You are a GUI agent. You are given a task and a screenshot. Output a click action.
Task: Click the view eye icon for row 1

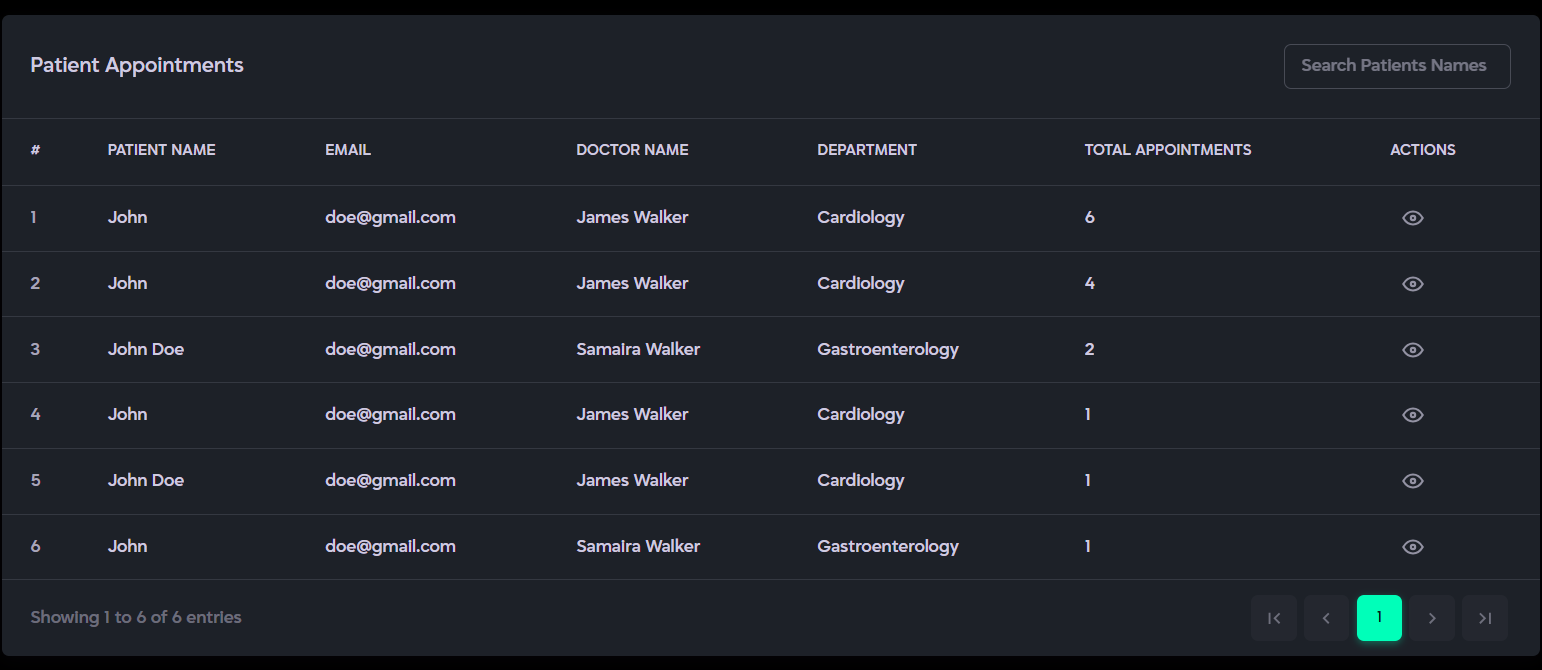tap(1412, 218)
